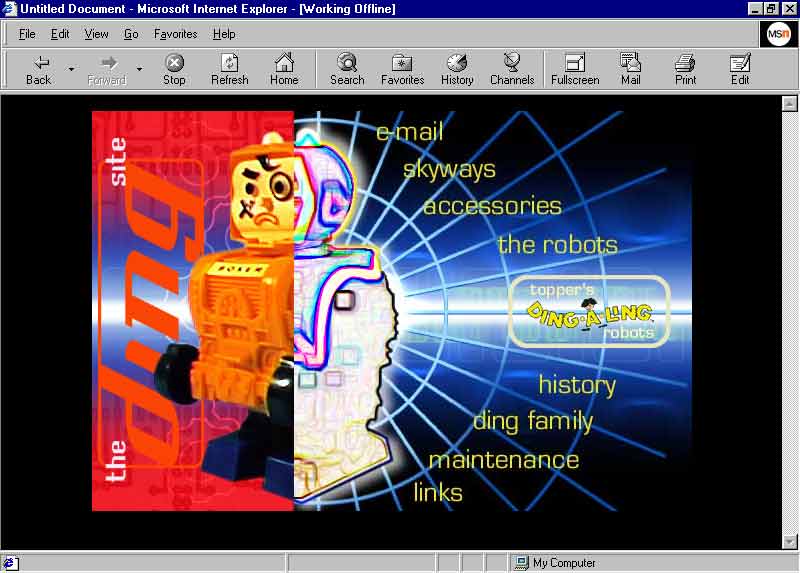Go to the Home page
This screenshot has height=573, width=800.
point(284,70)
